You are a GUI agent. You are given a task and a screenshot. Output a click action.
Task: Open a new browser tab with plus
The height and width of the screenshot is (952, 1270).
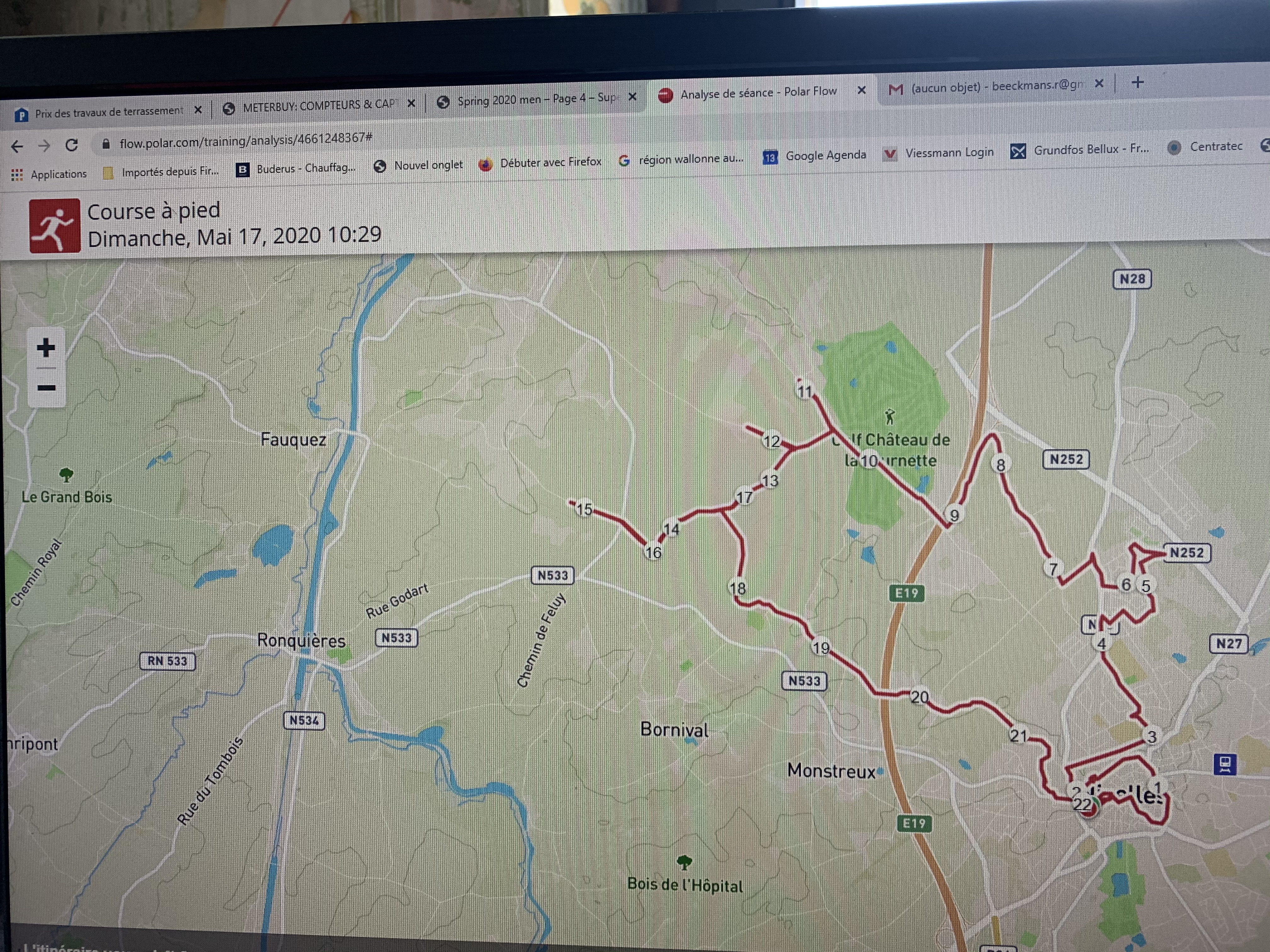[1137, 82]
